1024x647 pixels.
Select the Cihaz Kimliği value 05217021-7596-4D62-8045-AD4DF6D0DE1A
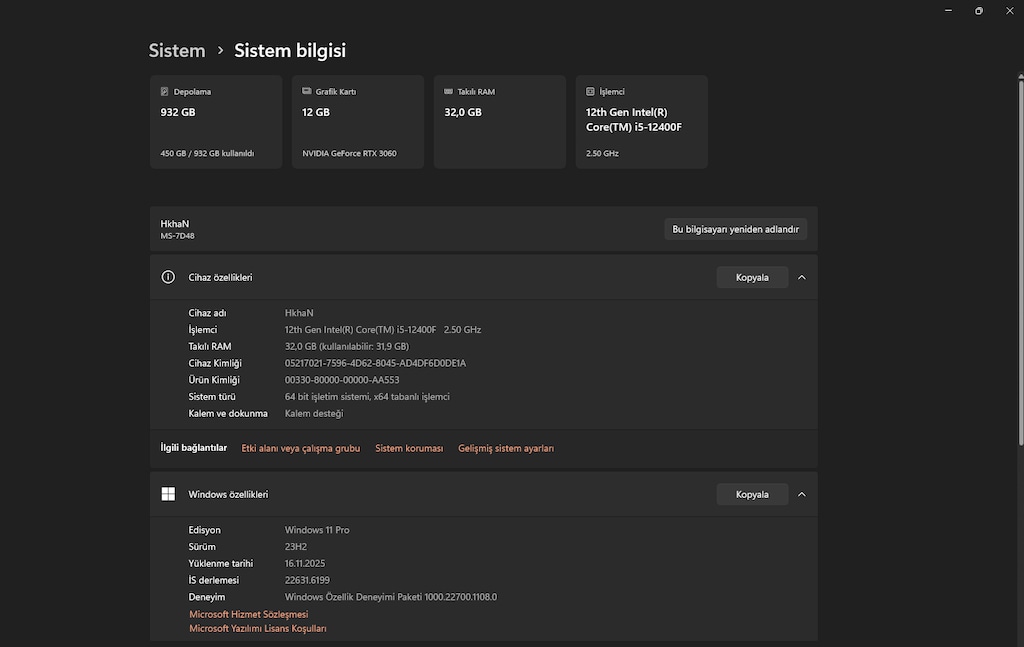[375, 363]
